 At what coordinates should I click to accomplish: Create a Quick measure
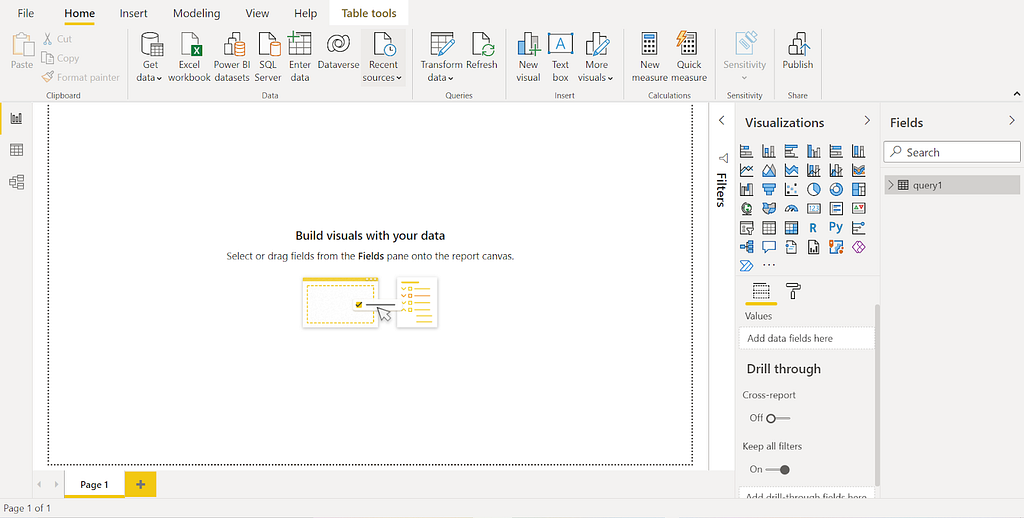(x=689, y=57)
